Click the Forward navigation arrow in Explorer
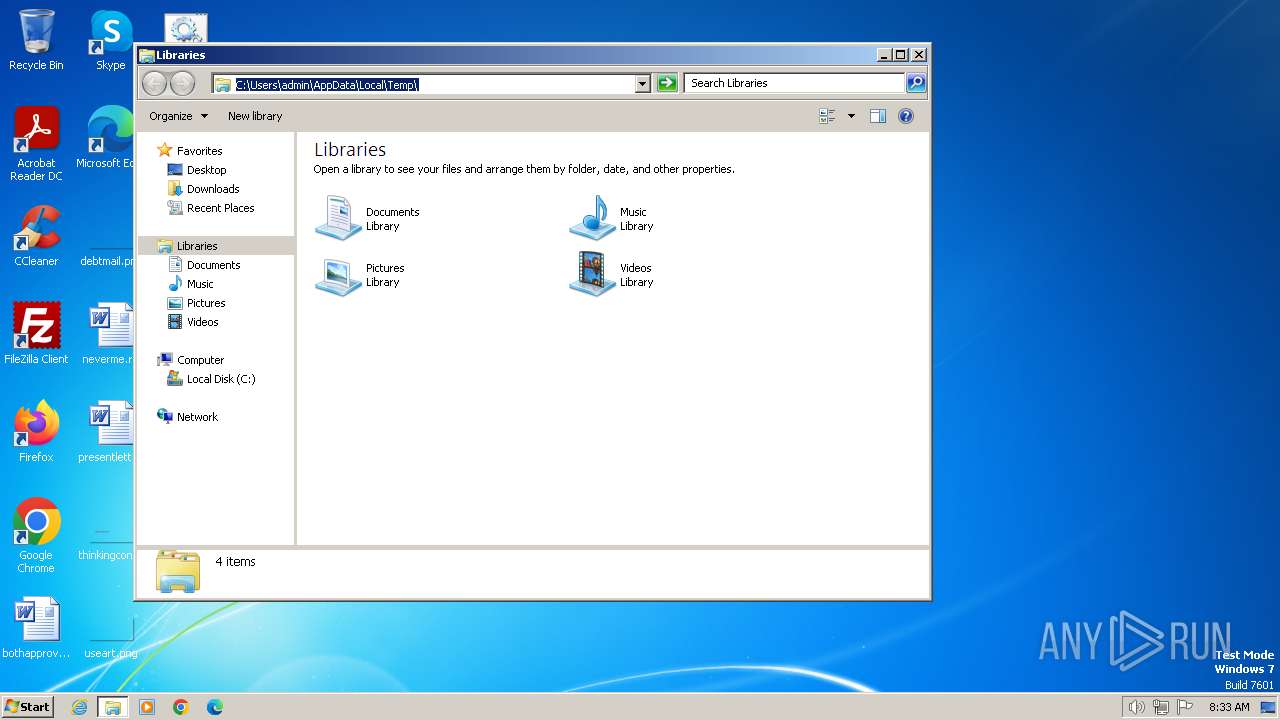 182,83
